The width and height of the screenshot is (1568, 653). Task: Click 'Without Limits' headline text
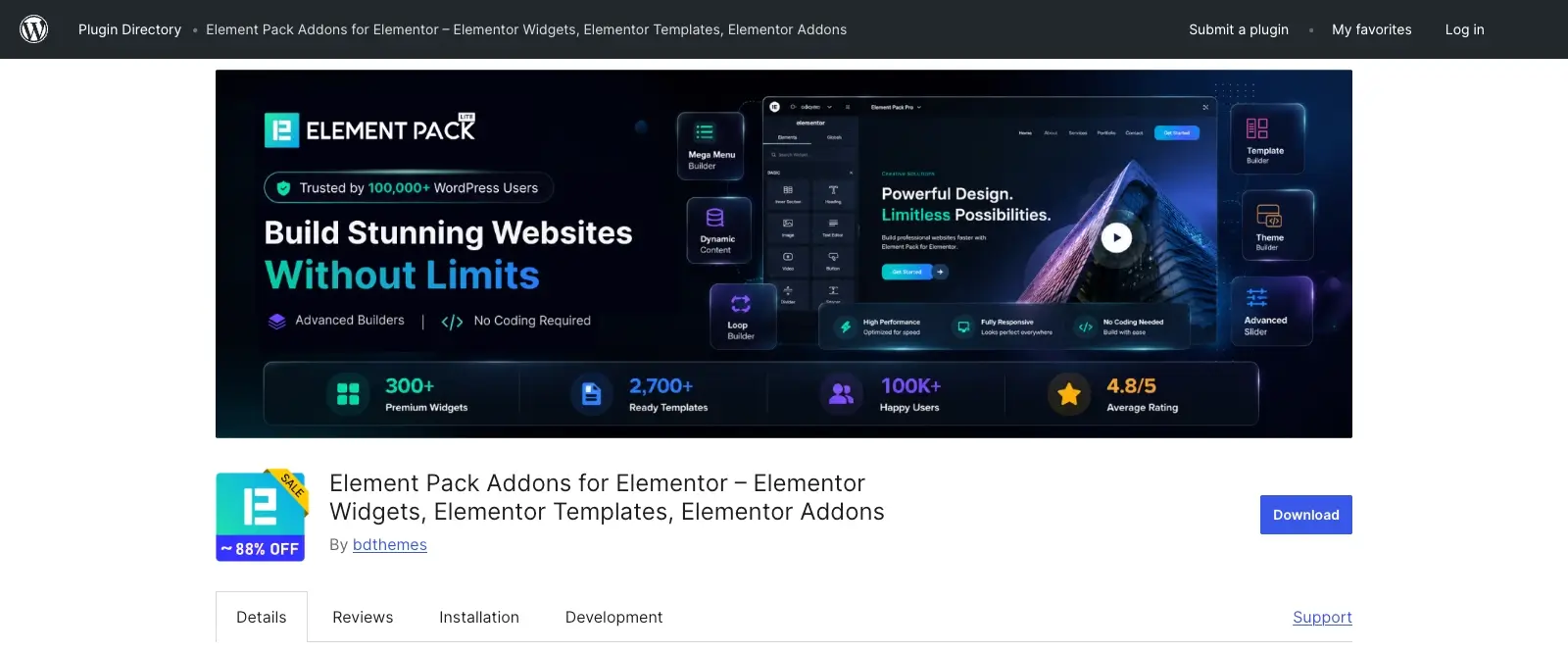(402, 276)
